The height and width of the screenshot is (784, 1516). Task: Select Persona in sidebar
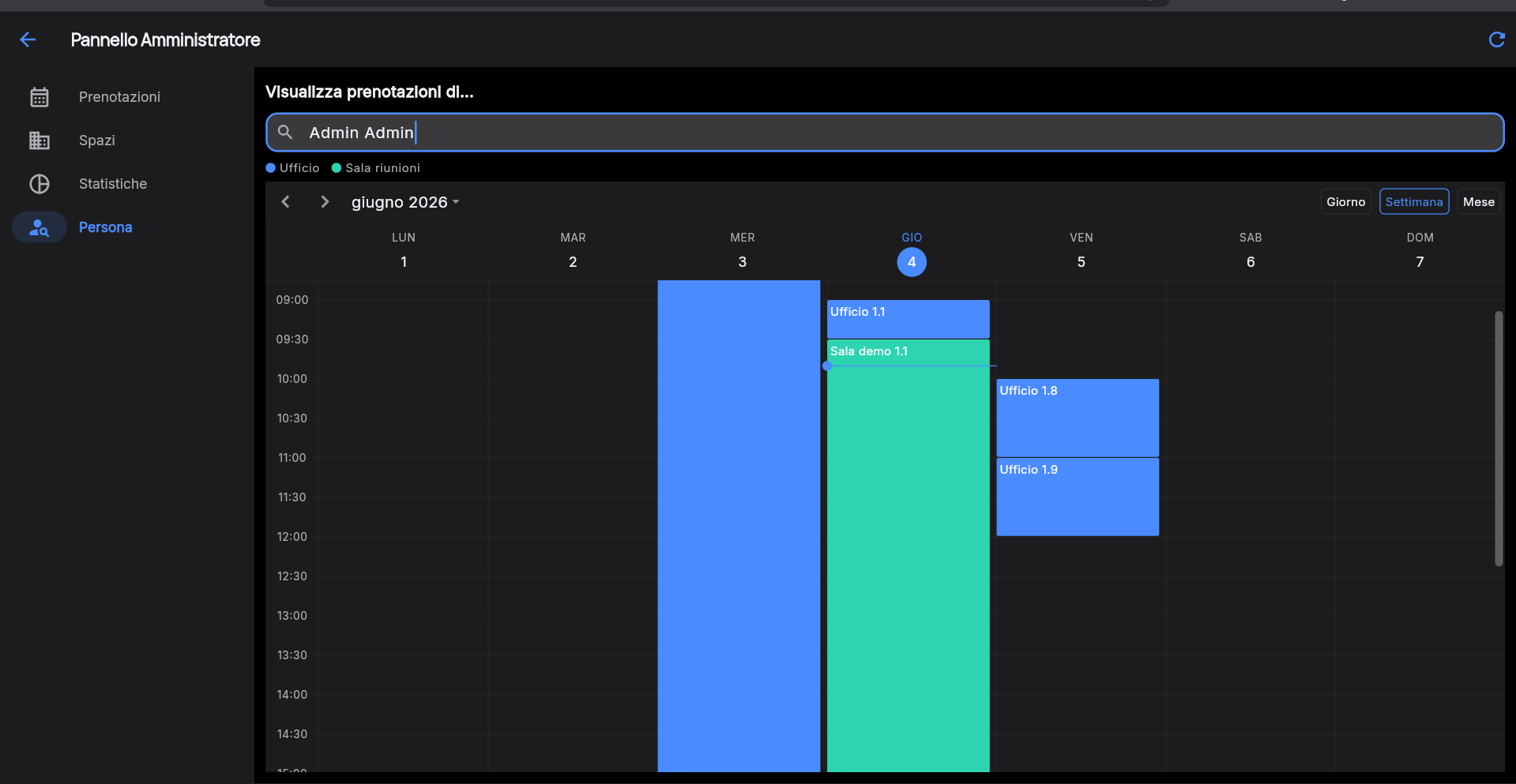point(105,227)
